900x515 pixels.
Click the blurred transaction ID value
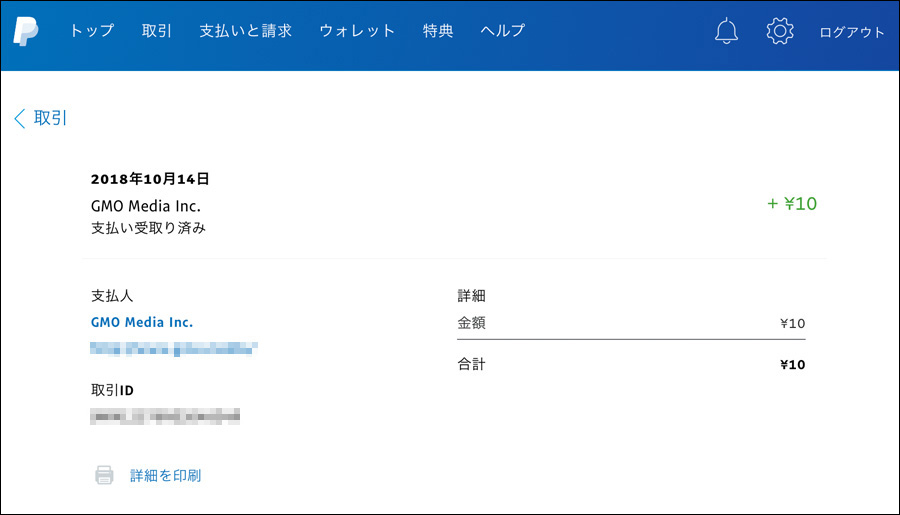165,415
